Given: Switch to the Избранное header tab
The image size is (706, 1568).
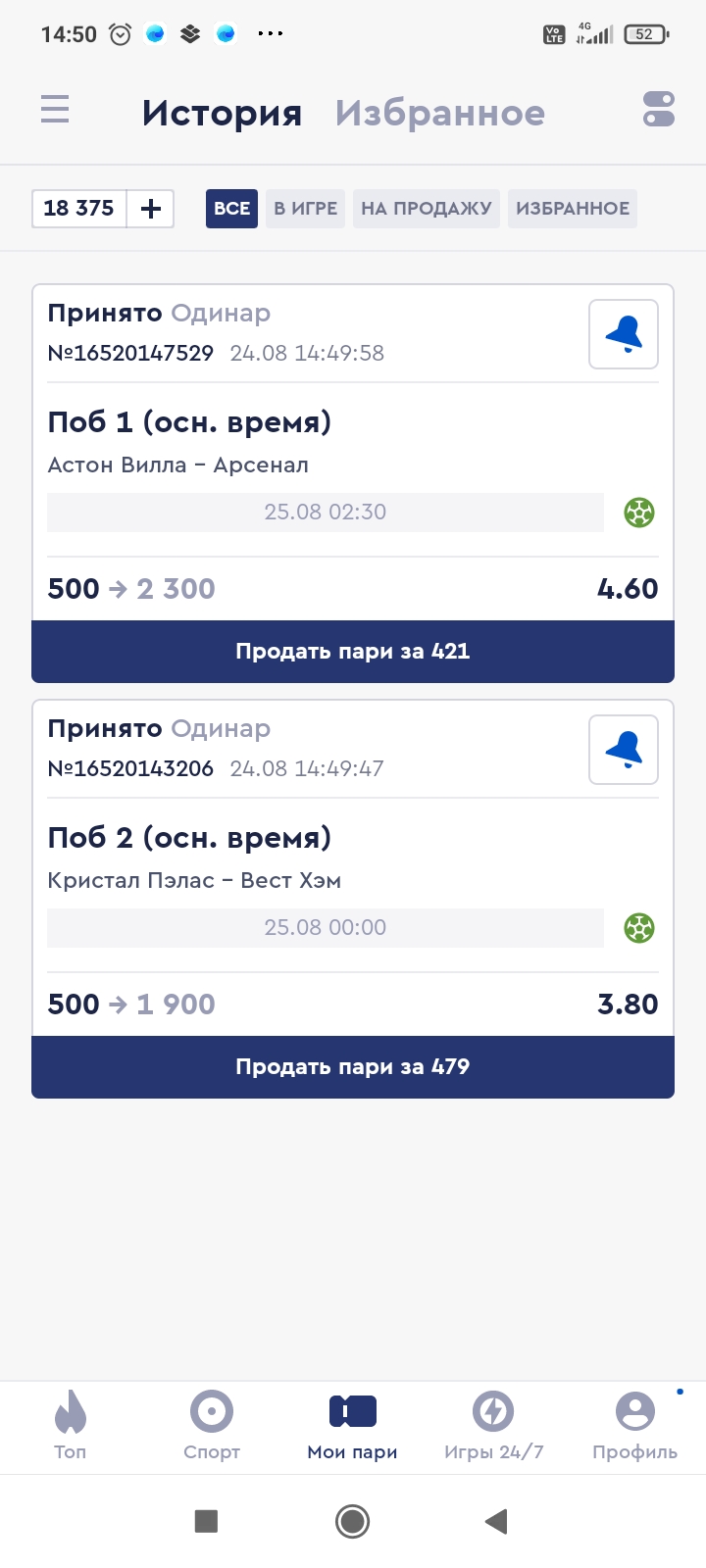Looking at the screenshot, I should coord(440,114).
